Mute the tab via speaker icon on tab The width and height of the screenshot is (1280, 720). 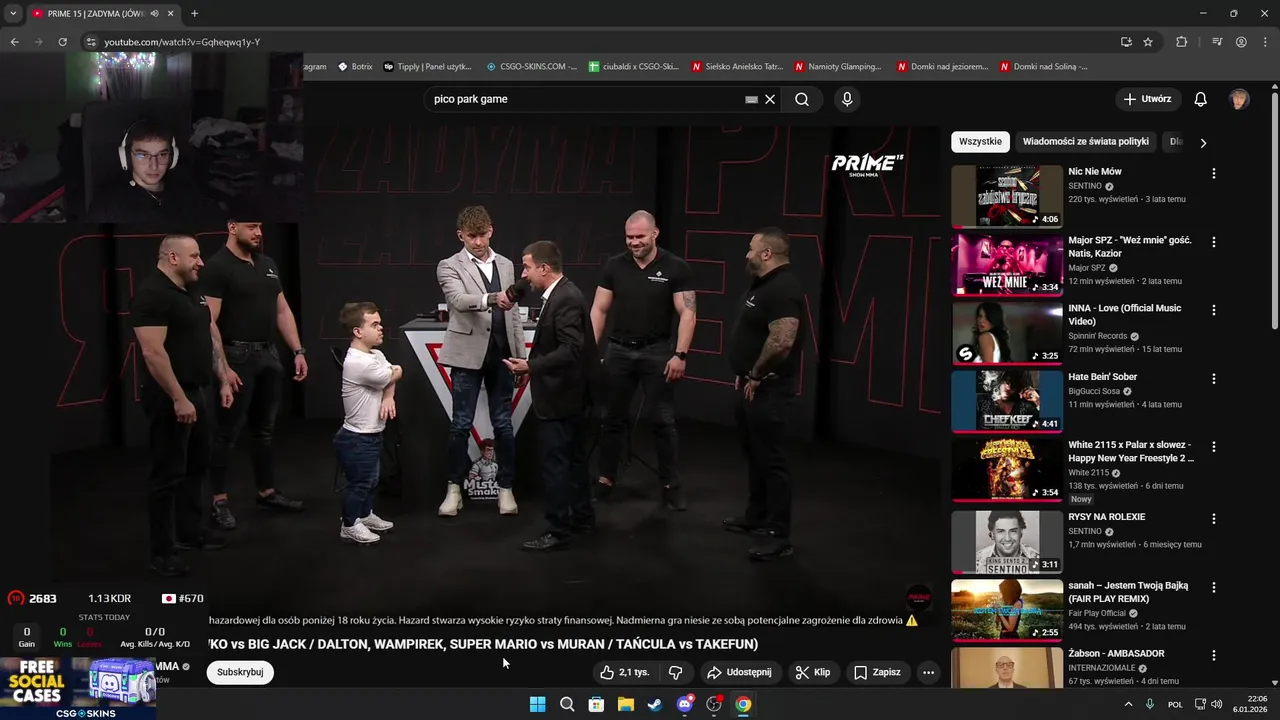[x=154, y=14]
